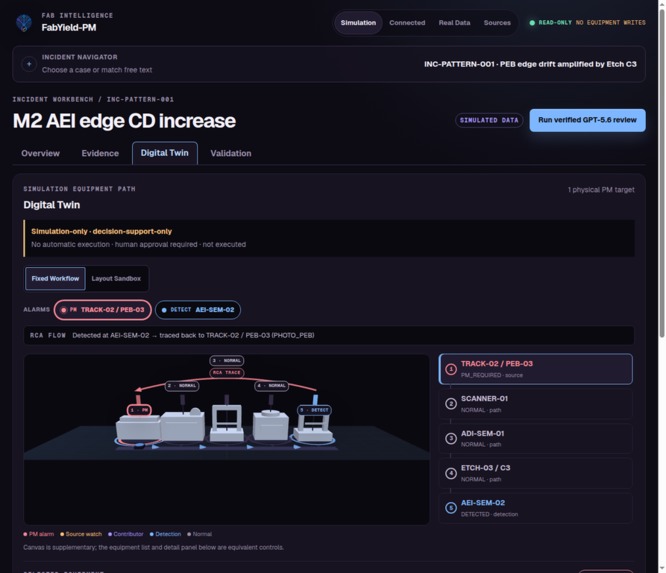Select Layout Sandbox view
The height and width of the screenshot is (573, 666).
116,279
